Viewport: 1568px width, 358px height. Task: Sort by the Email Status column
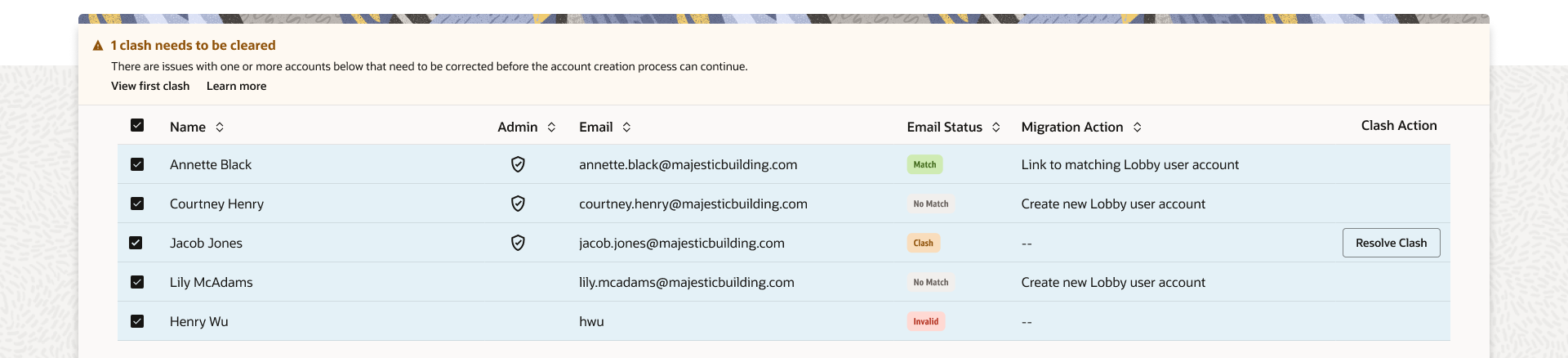click(996, 127)
